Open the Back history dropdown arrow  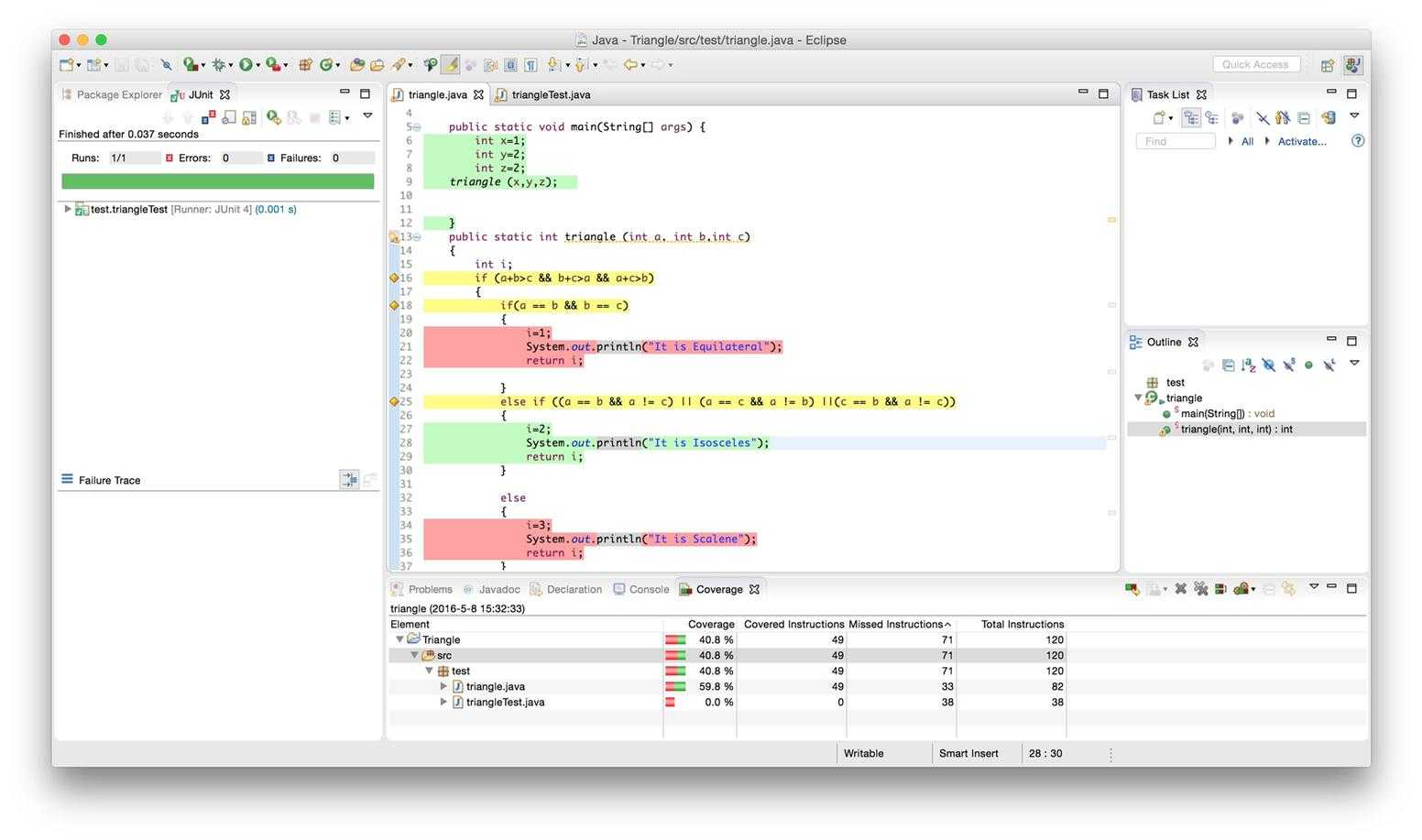coord(642,65)
